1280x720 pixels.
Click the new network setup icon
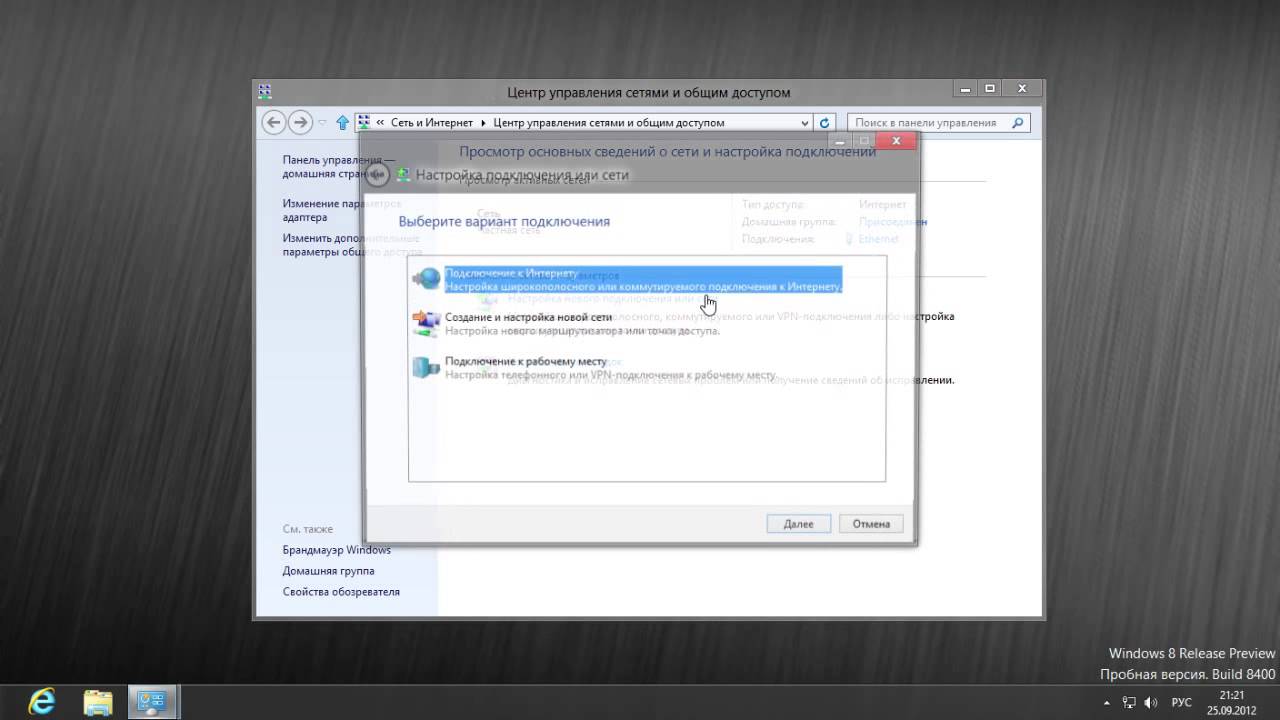click(426, 323)
